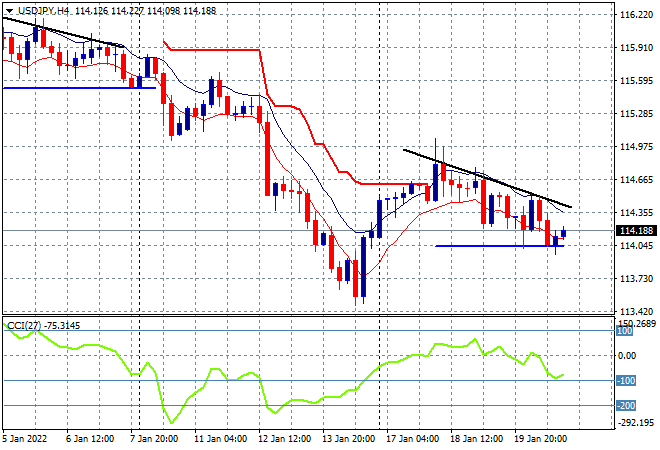The width and height of the screenshot is (660, 450).
Task: Select the black descending trendline on the right
Action: [487, 178]
